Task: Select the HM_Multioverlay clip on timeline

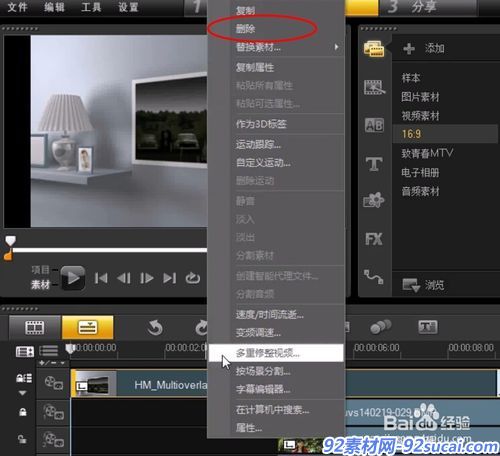Action: [139, 383]
